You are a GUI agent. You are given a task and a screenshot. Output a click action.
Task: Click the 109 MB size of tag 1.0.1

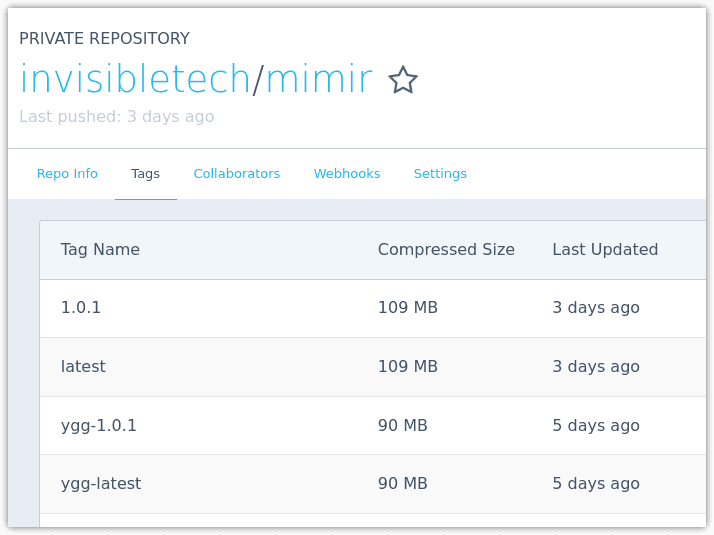point(408,308)
